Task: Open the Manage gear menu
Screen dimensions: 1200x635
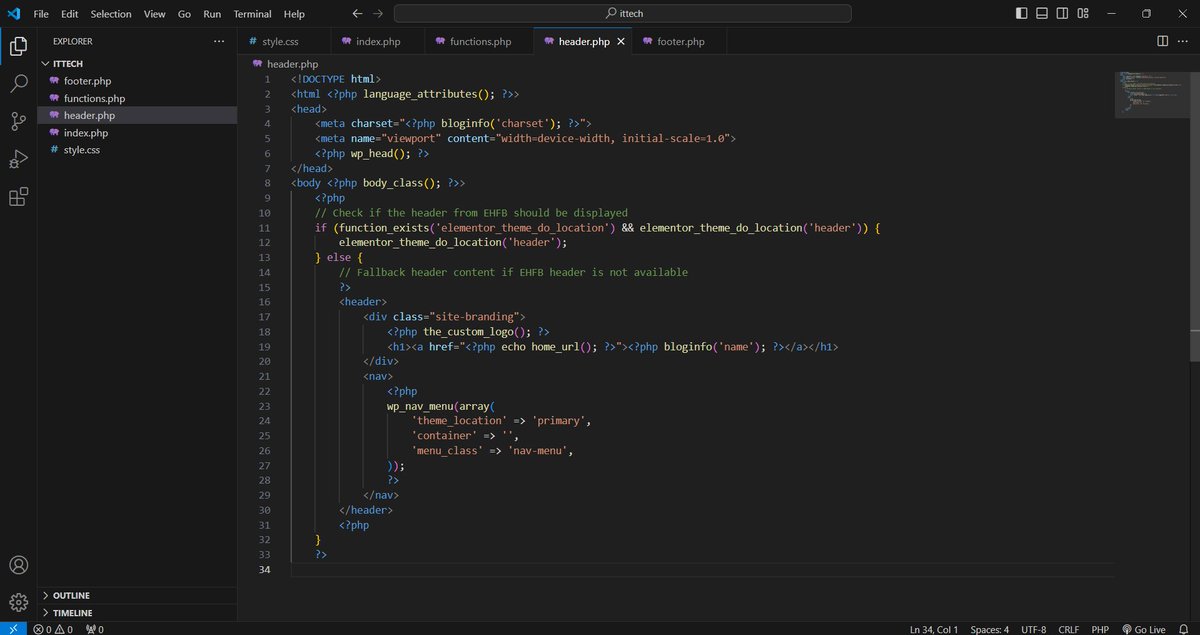Action: [18, 602]
